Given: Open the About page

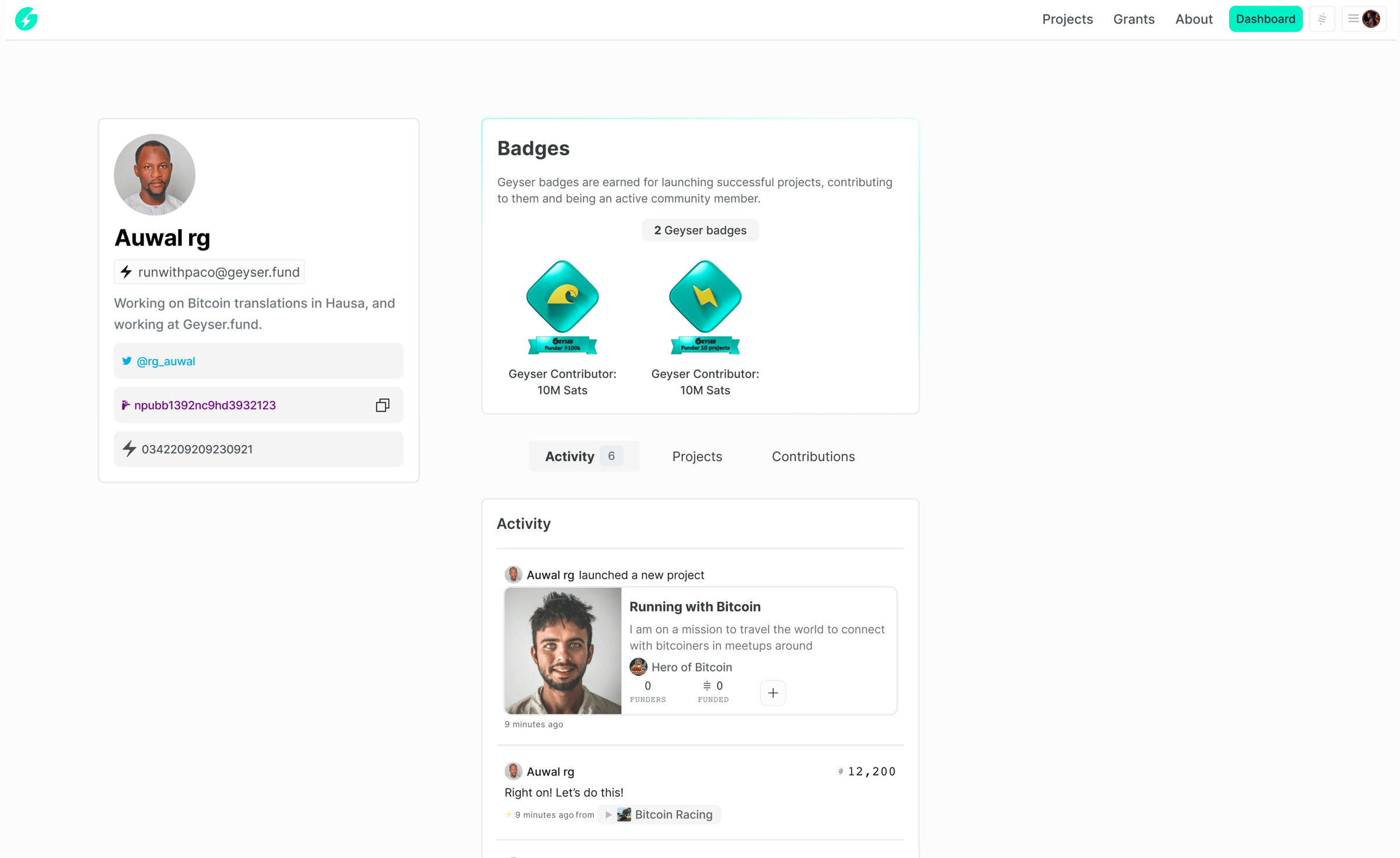Looking at the screenshot, I should [1193, 19].
